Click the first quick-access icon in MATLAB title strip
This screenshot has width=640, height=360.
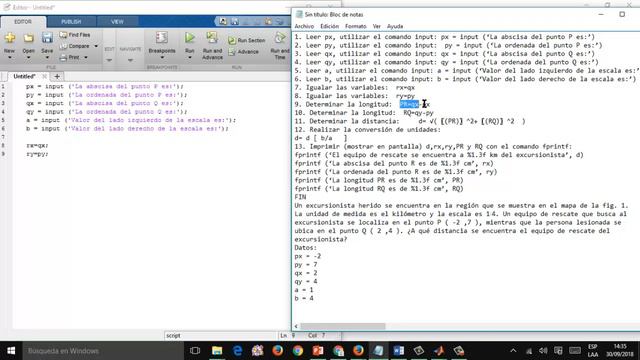point(222,21)
